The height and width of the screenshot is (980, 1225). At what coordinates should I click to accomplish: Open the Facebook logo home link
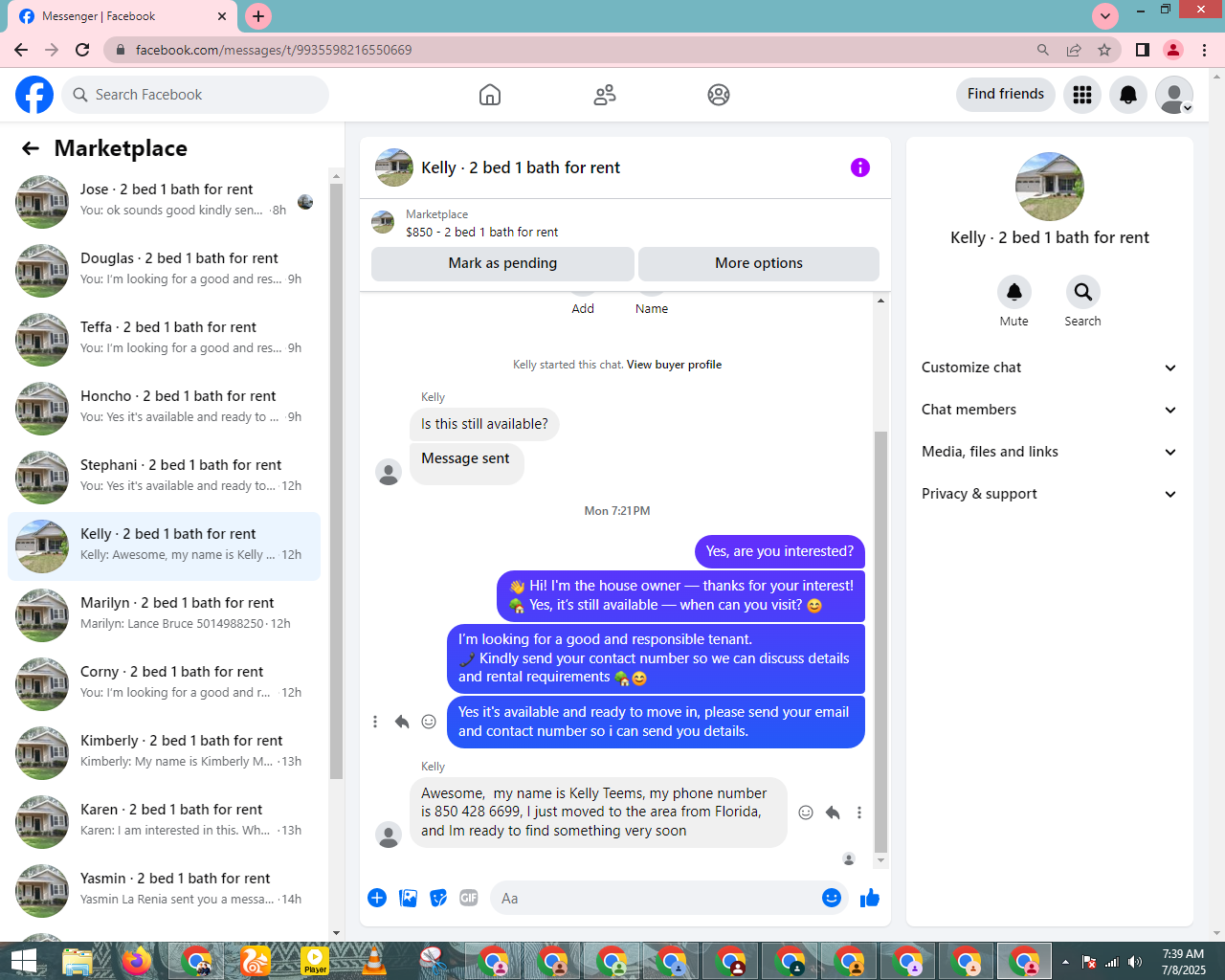(x=34, y=95)
